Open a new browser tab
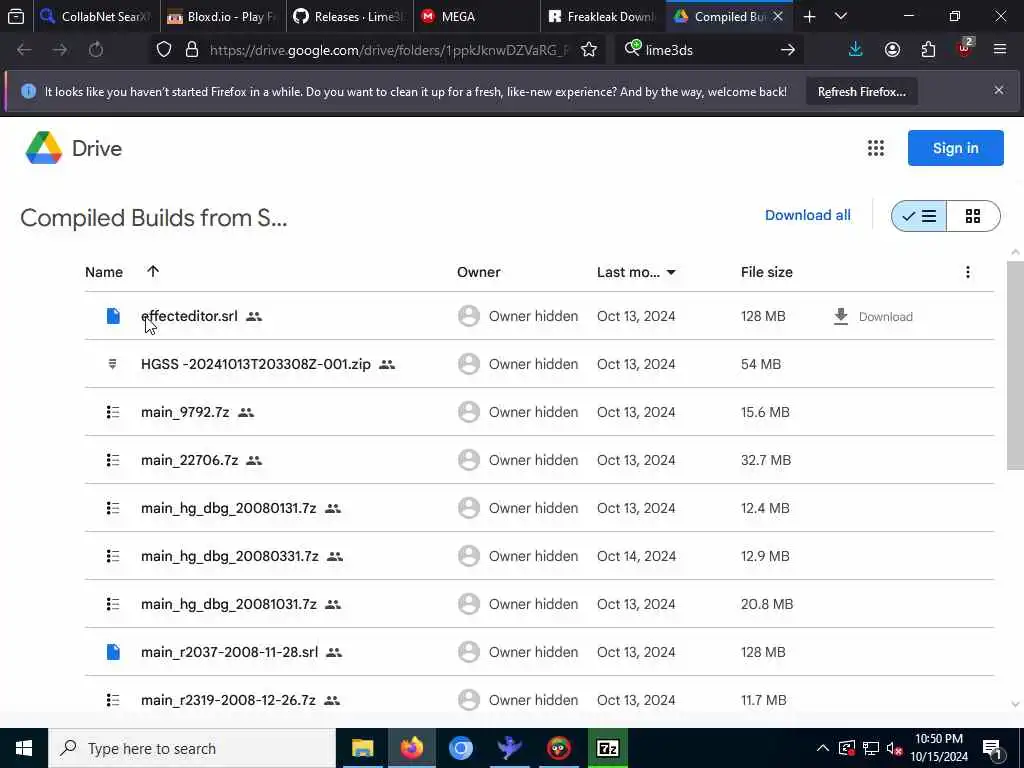This screenshot has height=768, width=1024. pos(809,16)
